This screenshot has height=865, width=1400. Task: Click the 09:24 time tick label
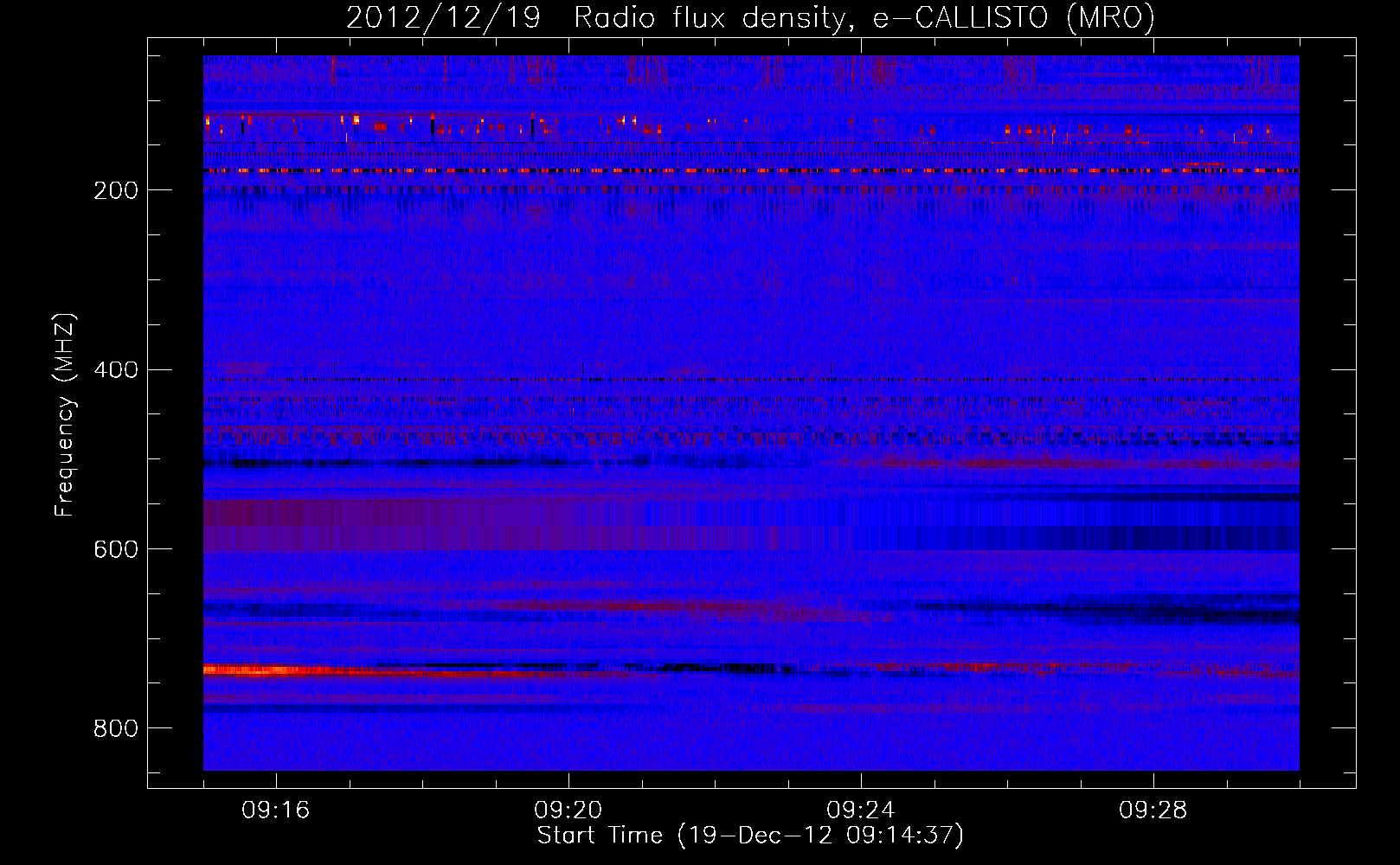tap(861, 811)
